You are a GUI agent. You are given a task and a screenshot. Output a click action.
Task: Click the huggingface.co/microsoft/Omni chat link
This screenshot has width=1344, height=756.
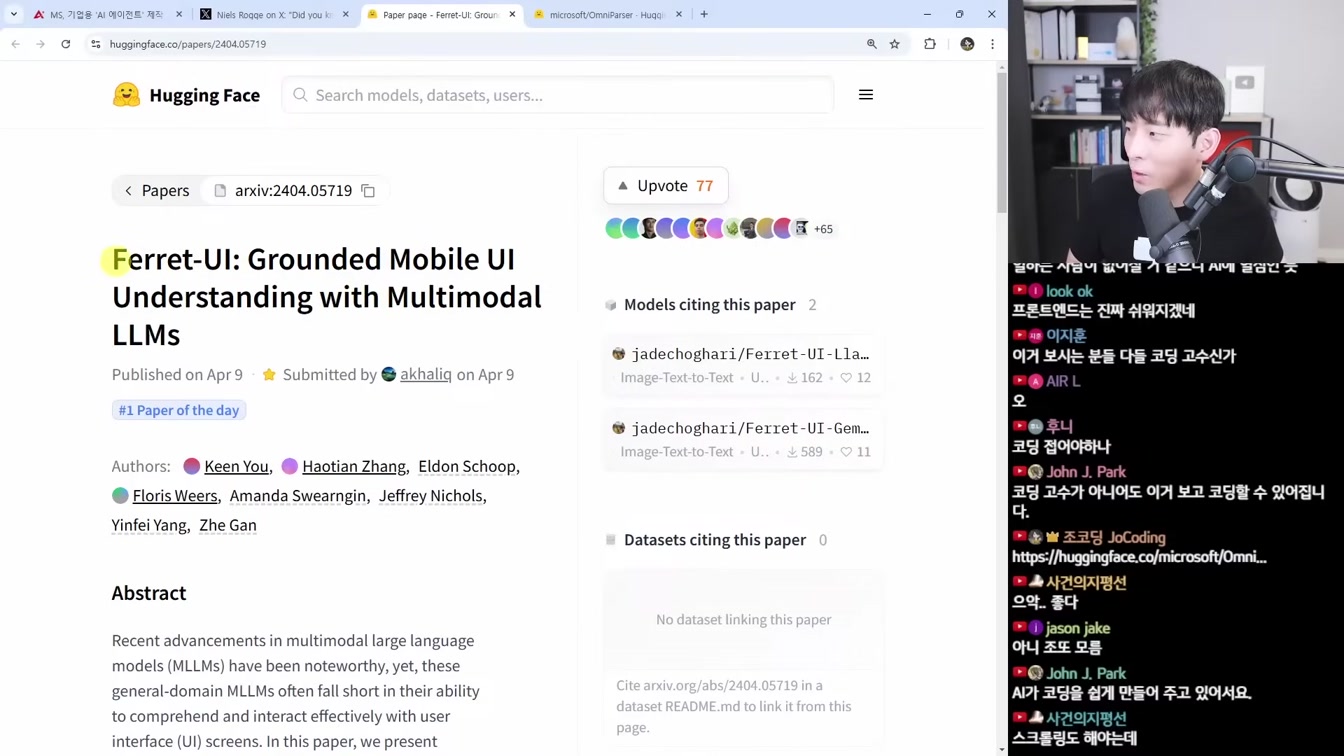1139,557
